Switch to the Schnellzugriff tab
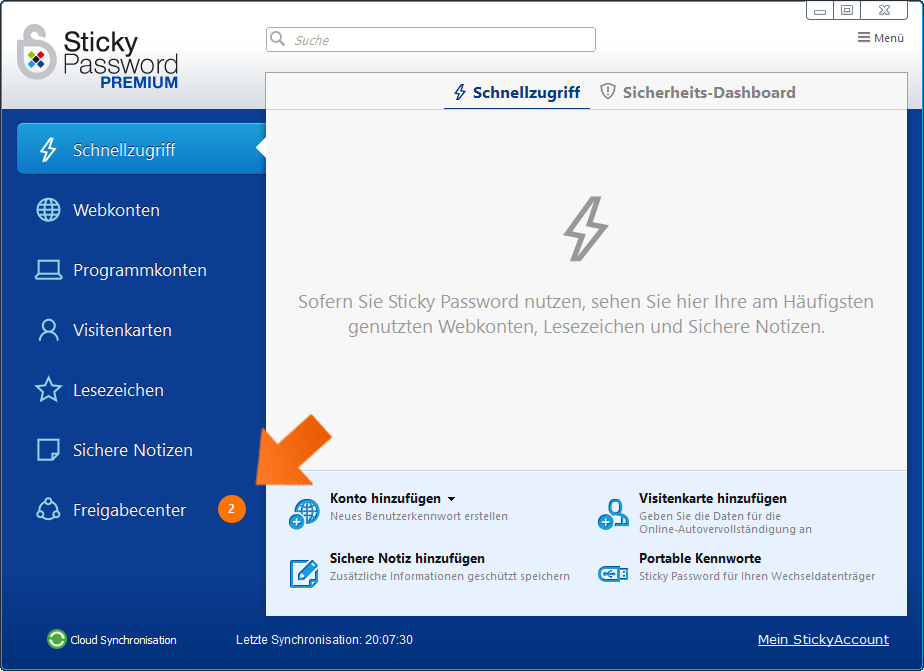The height and width of the screenshot is (671, 924). 517,92
